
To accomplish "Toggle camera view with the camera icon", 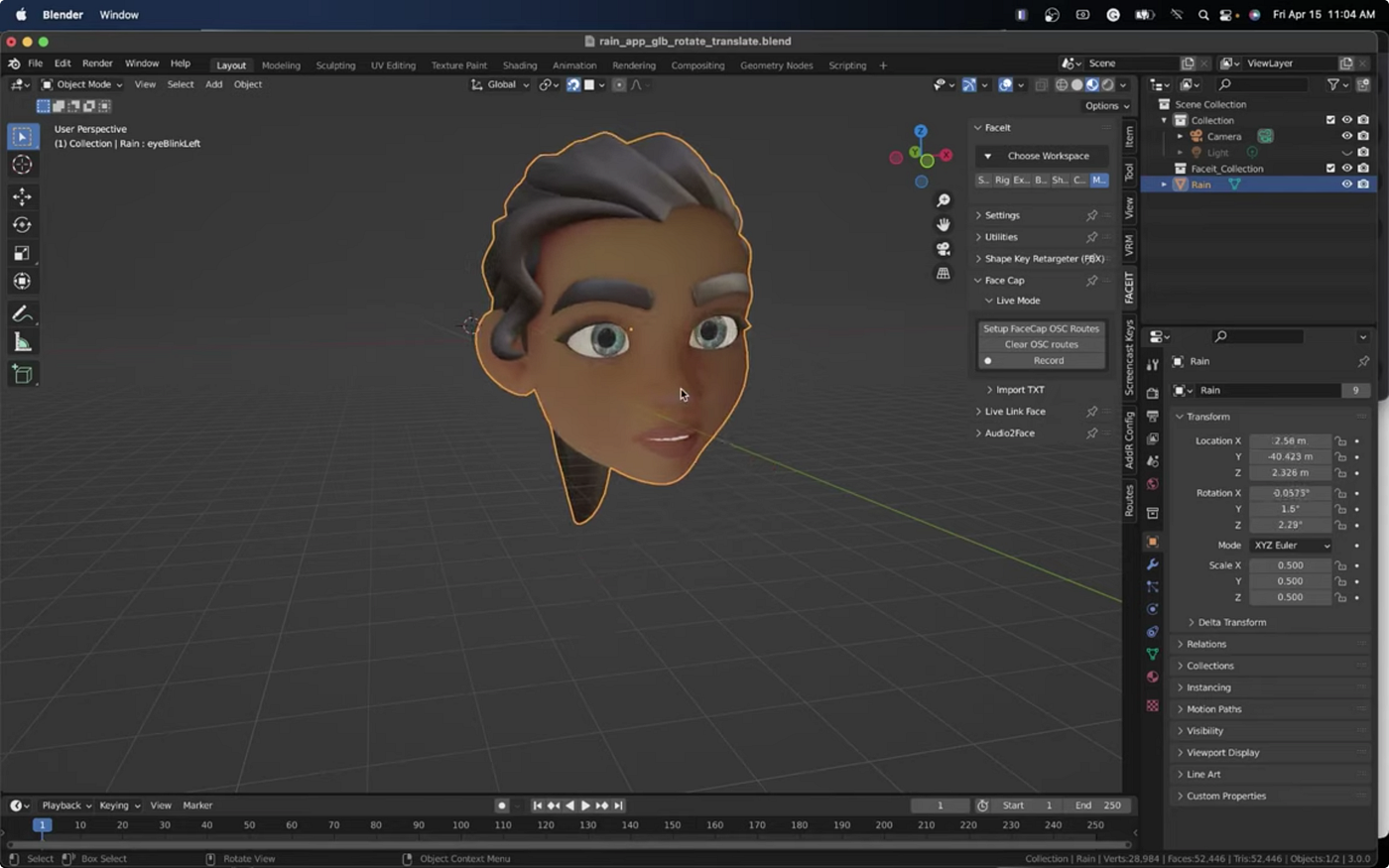I will click(943, 249).
